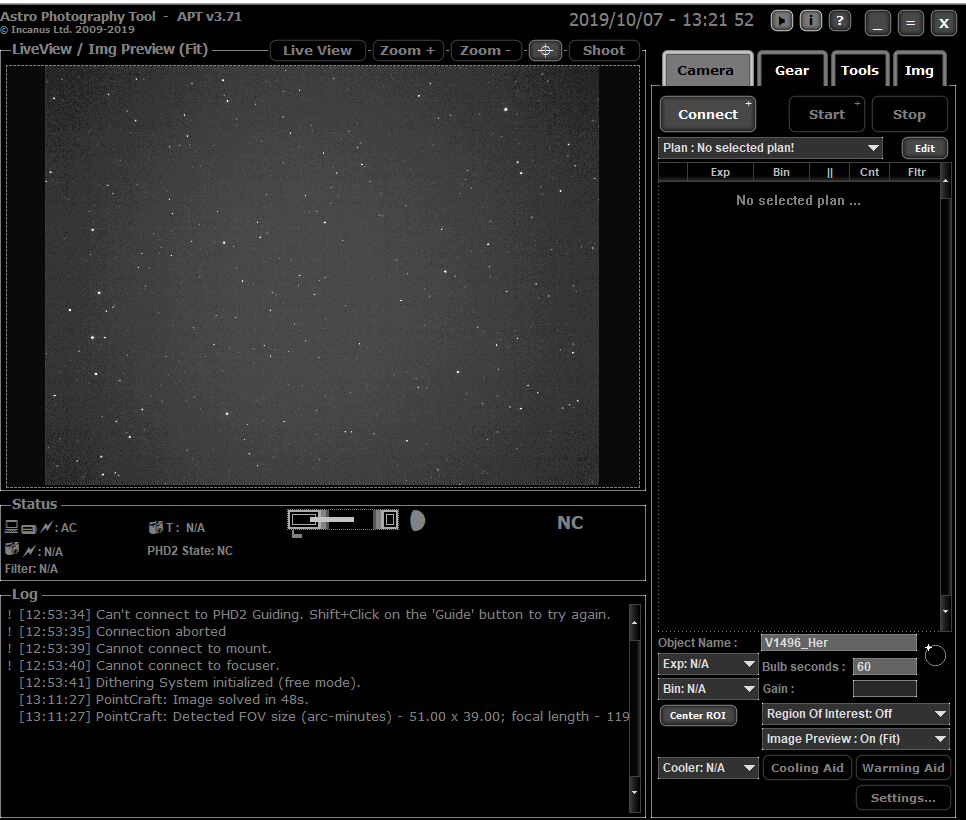The height and width of the screenshot is (820, 966).
Task: Click the moon phase icon in Status
Action: (417, 520)
